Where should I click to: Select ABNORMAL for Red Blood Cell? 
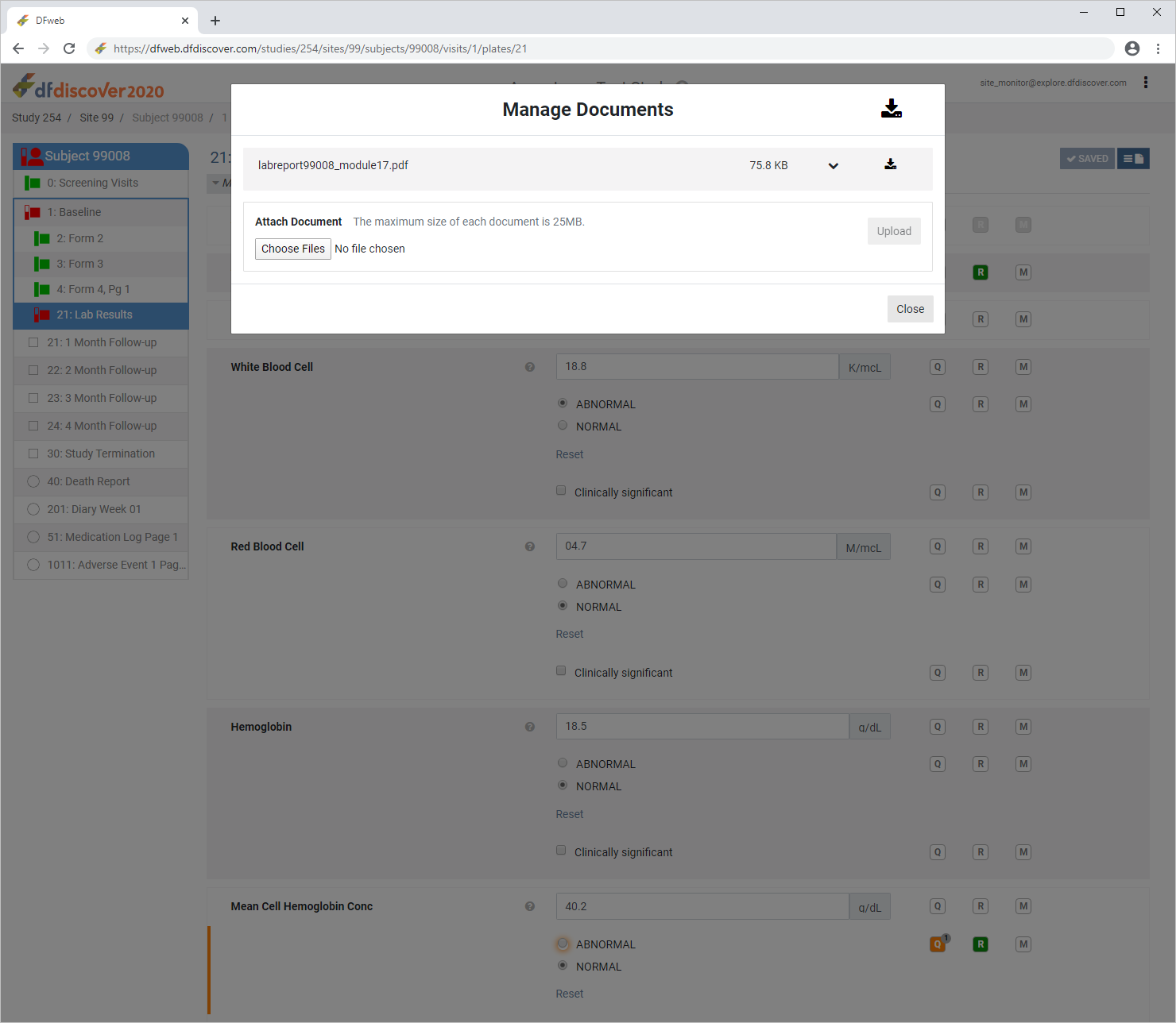coord(563,584)
